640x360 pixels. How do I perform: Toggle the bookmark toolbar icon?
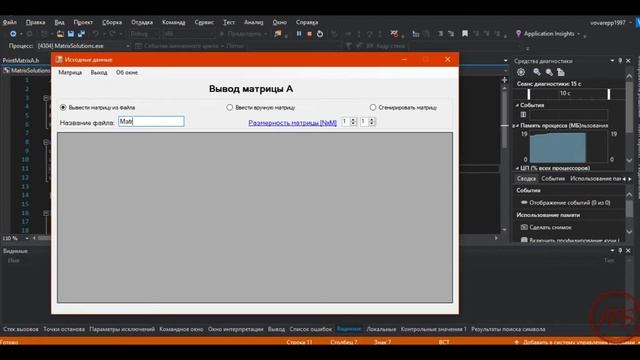pos(465,34)
